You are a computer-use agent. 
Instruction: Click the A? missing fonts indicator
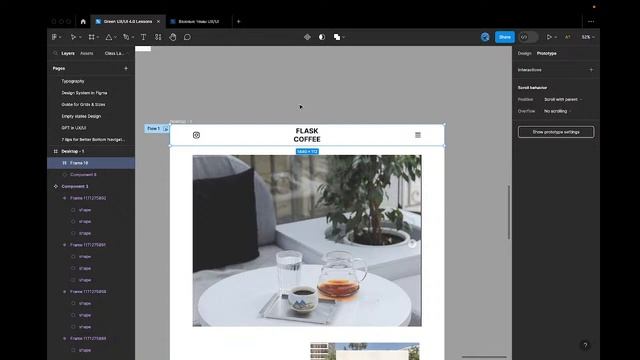tap(567, 37)
